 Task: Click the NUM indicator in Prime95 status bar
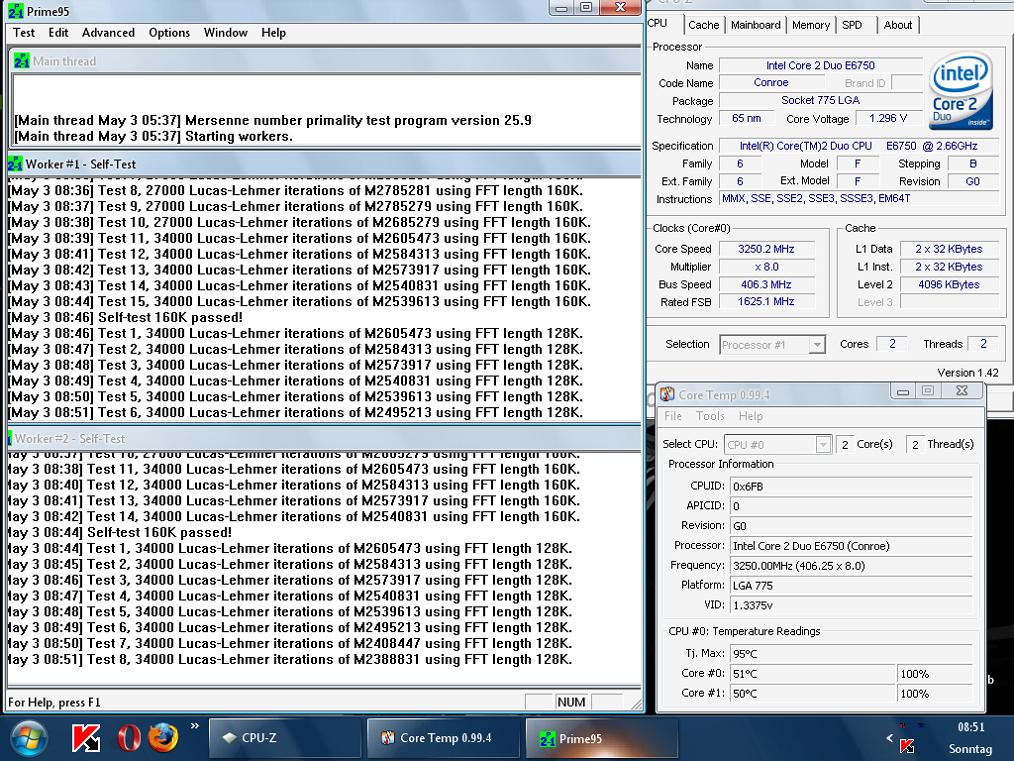tap(571, 702)
